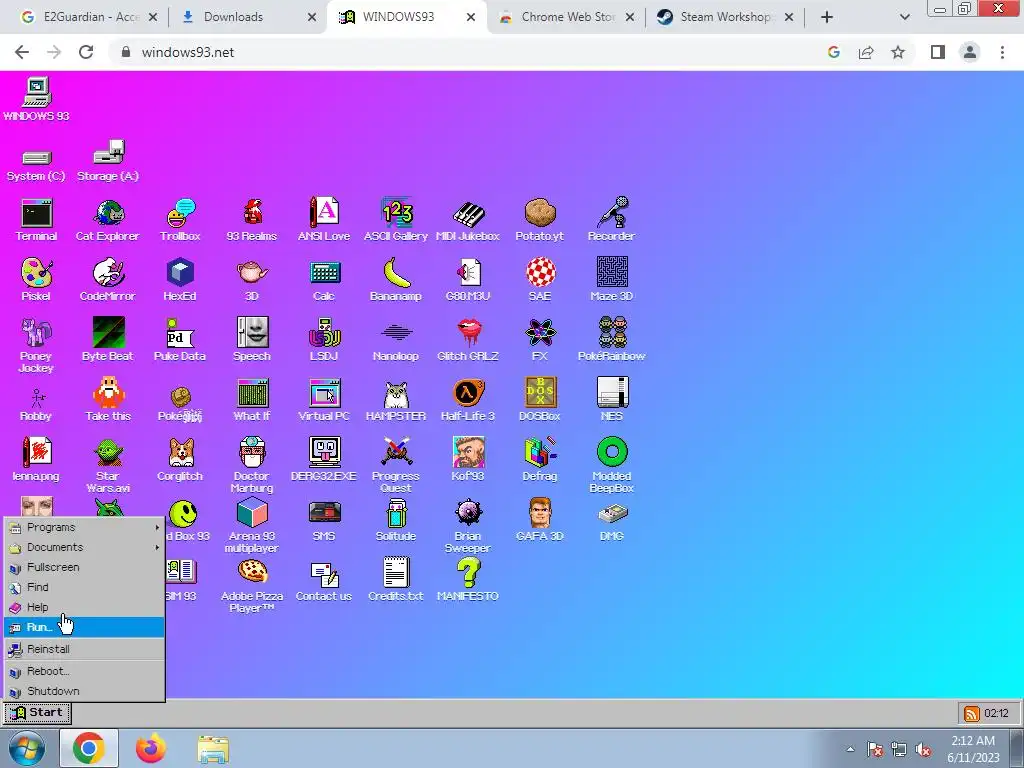
Task: Open the Terminal desktop icon
Action: click(x=37, y=220)
